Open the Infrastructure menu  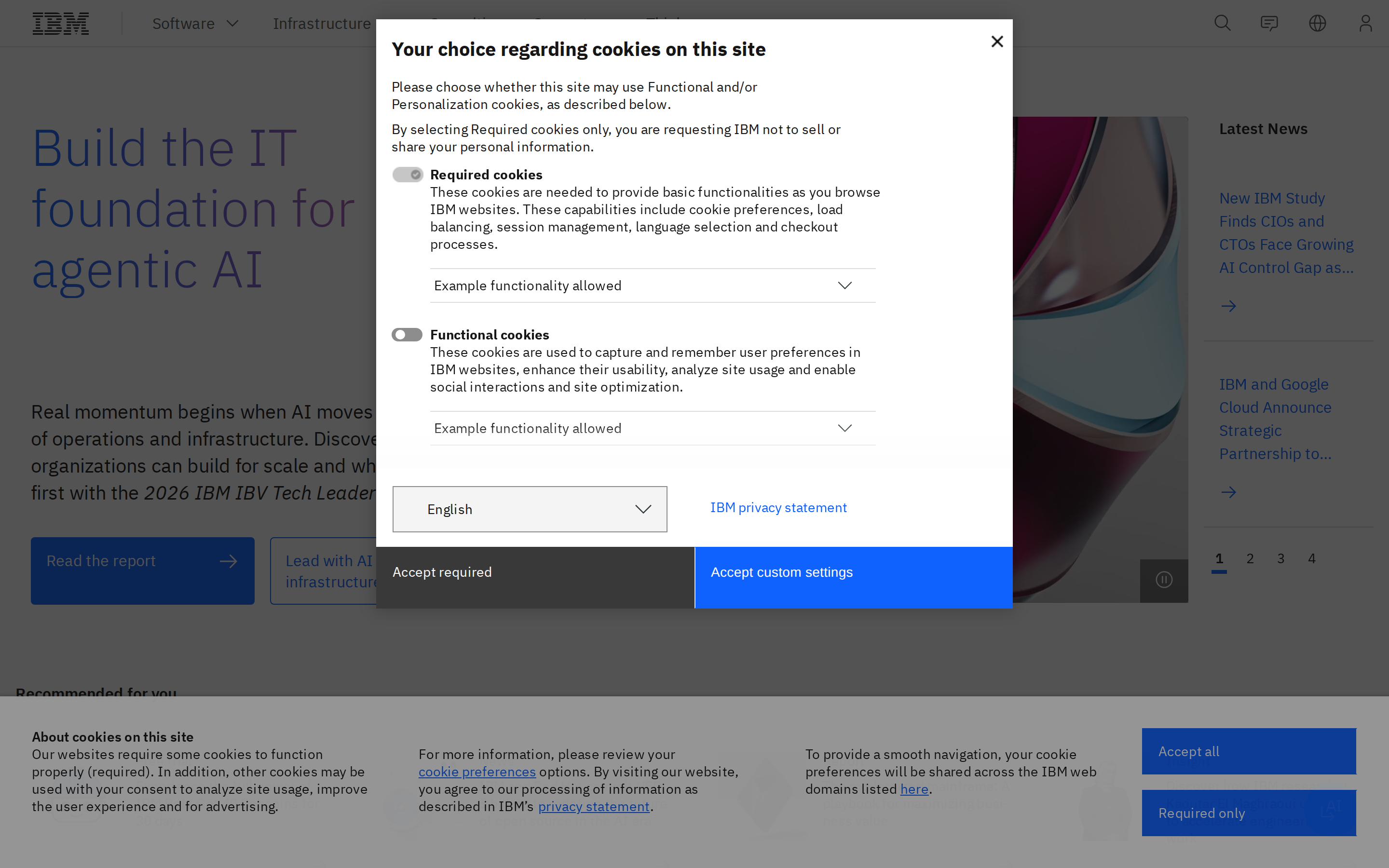pos(321,24)
